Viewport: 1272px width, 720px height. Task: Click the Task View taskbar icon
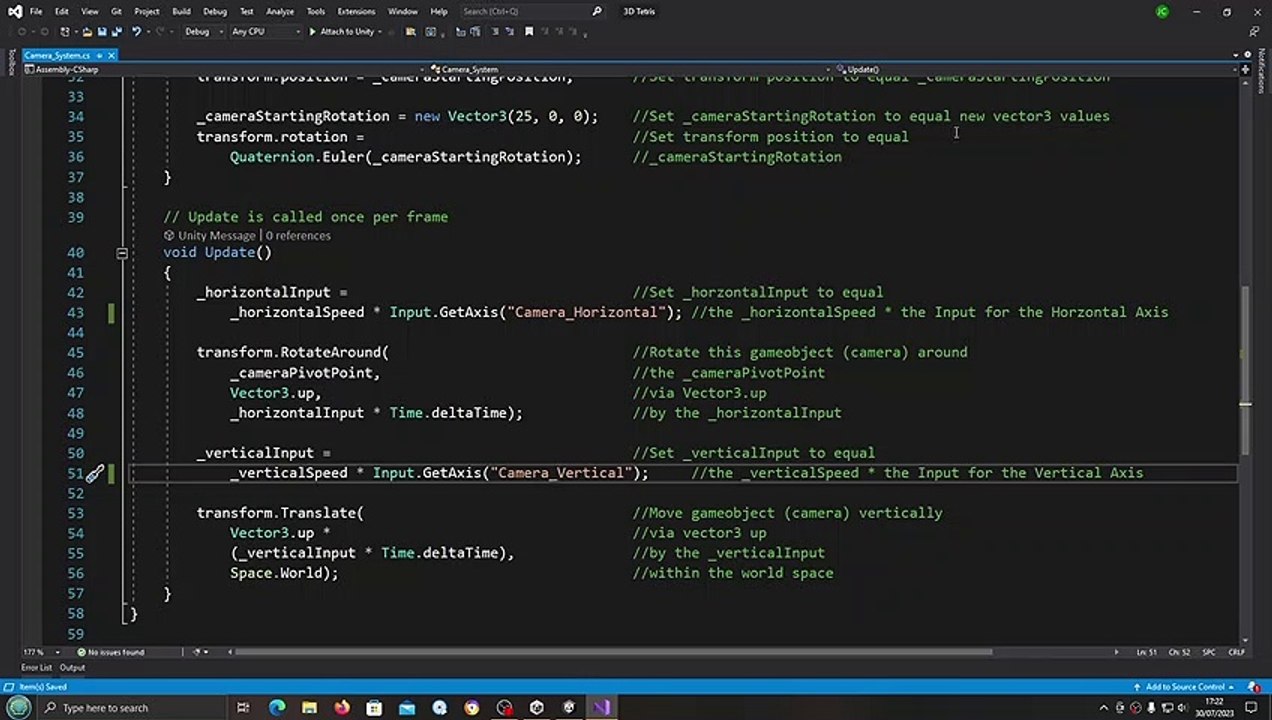(x=243, y=708)
